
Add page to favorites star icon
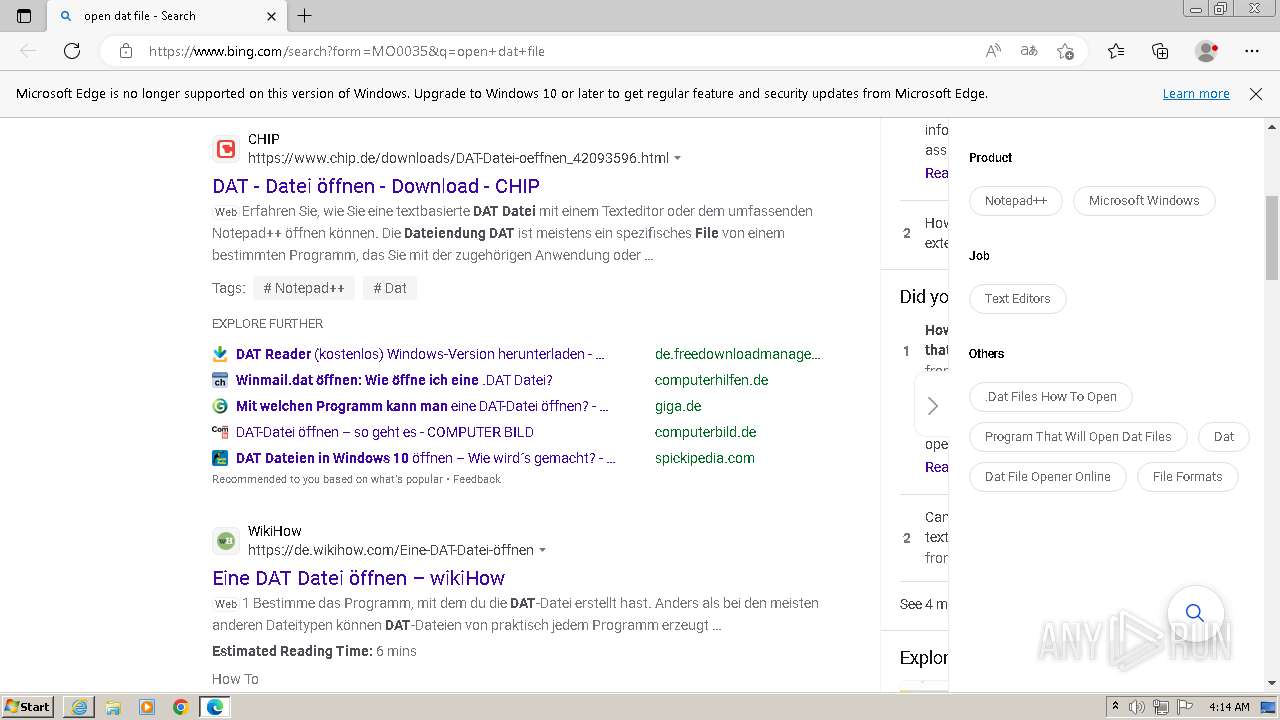1066,51
